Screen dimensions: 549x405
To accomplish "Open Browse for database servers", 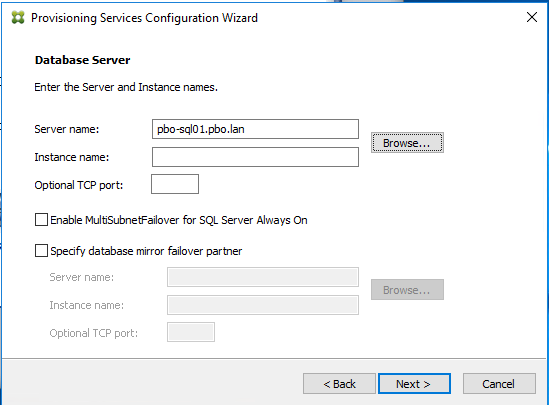I will (407, 142).
